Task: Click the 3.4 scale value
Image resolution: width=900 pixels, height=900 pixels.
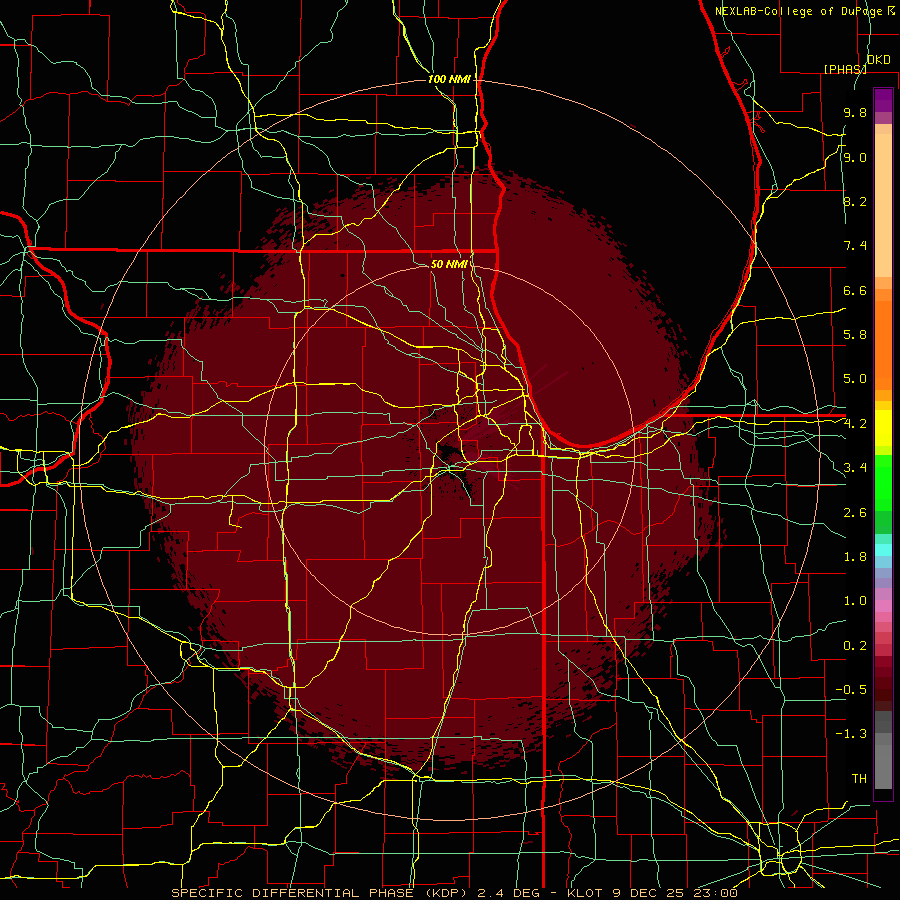Action: 855,468
